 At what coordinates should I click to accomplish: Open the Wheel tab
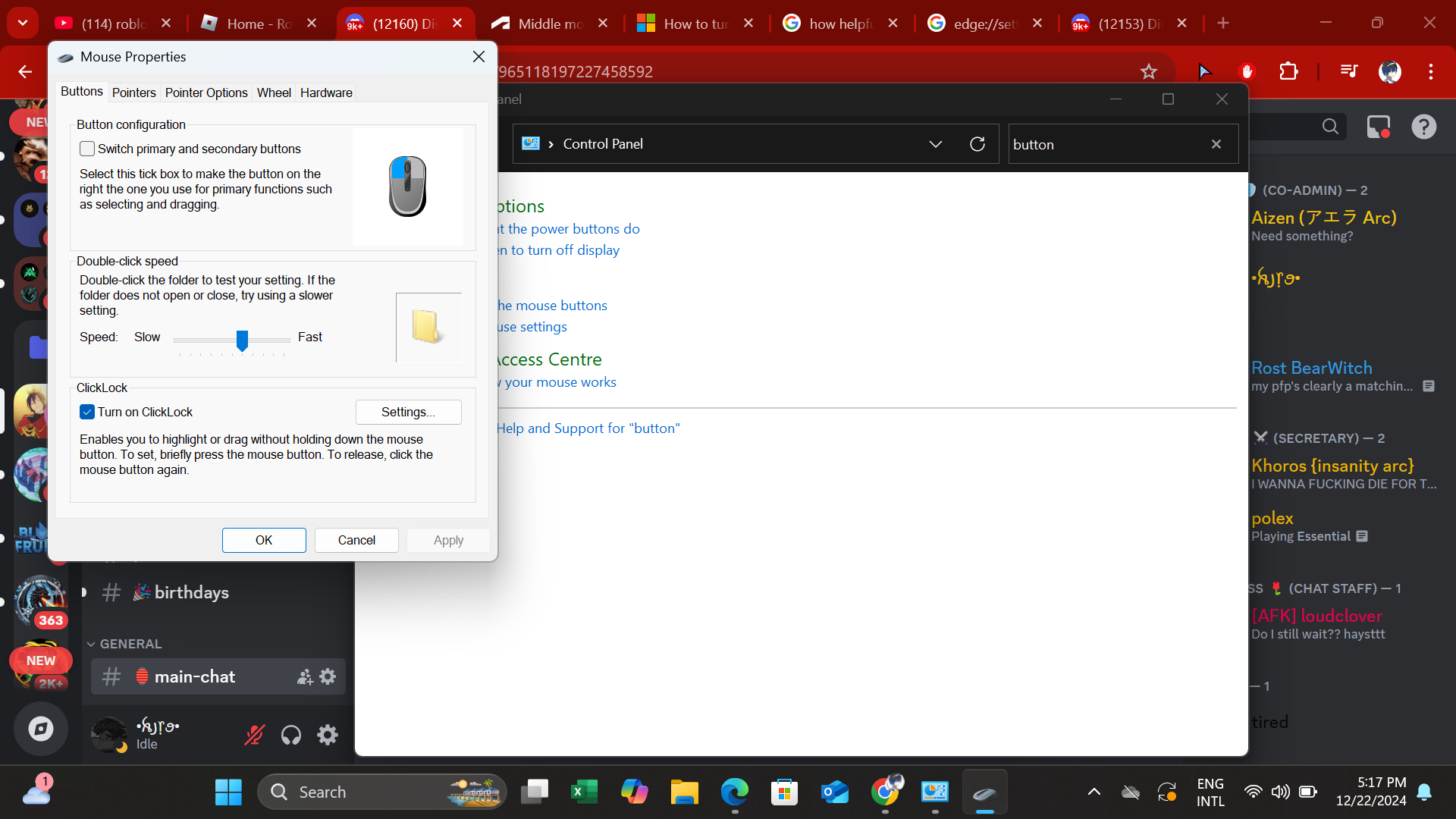point(274,93)
